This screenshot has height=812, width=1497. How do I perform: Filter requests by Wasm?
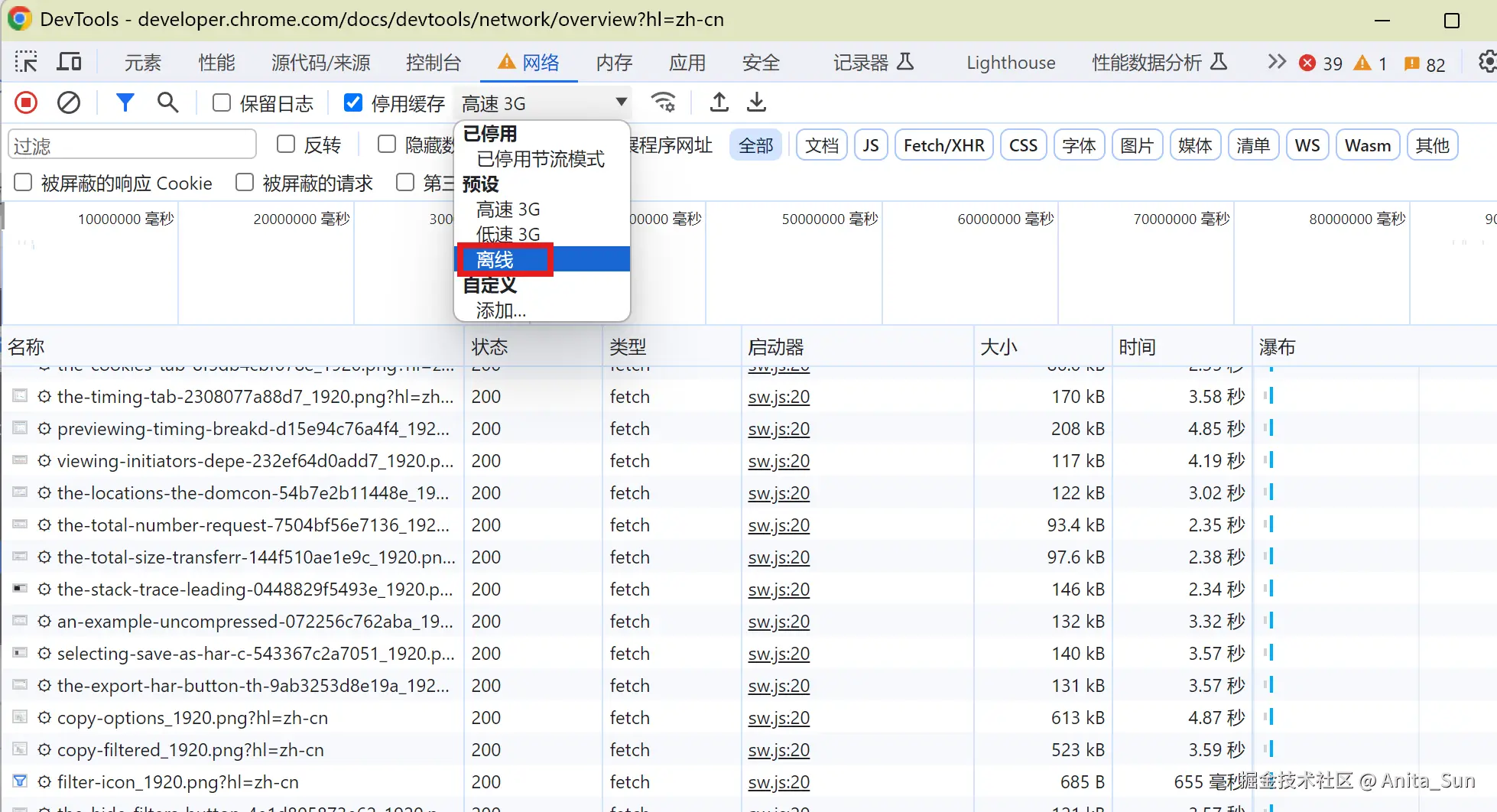click(x=1368, y=145)
